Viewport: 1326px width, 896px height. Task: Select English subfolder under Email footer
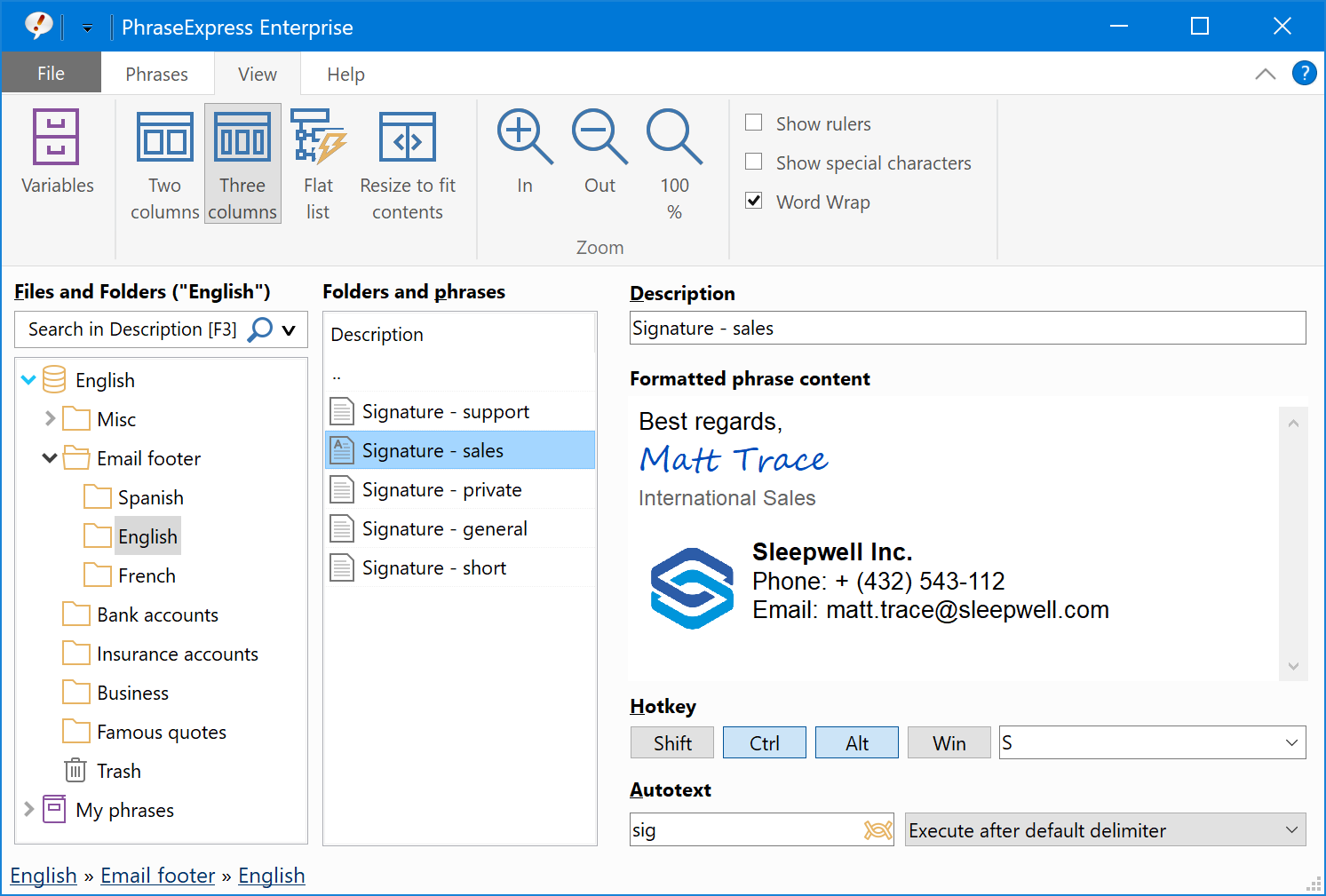pyautogui.click(x=147, y=536)
